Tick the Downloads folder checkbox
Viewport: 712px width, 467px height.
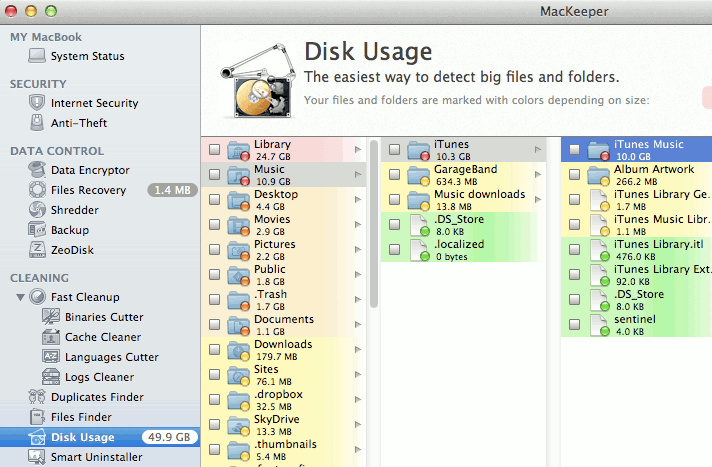tap(214, 349)
